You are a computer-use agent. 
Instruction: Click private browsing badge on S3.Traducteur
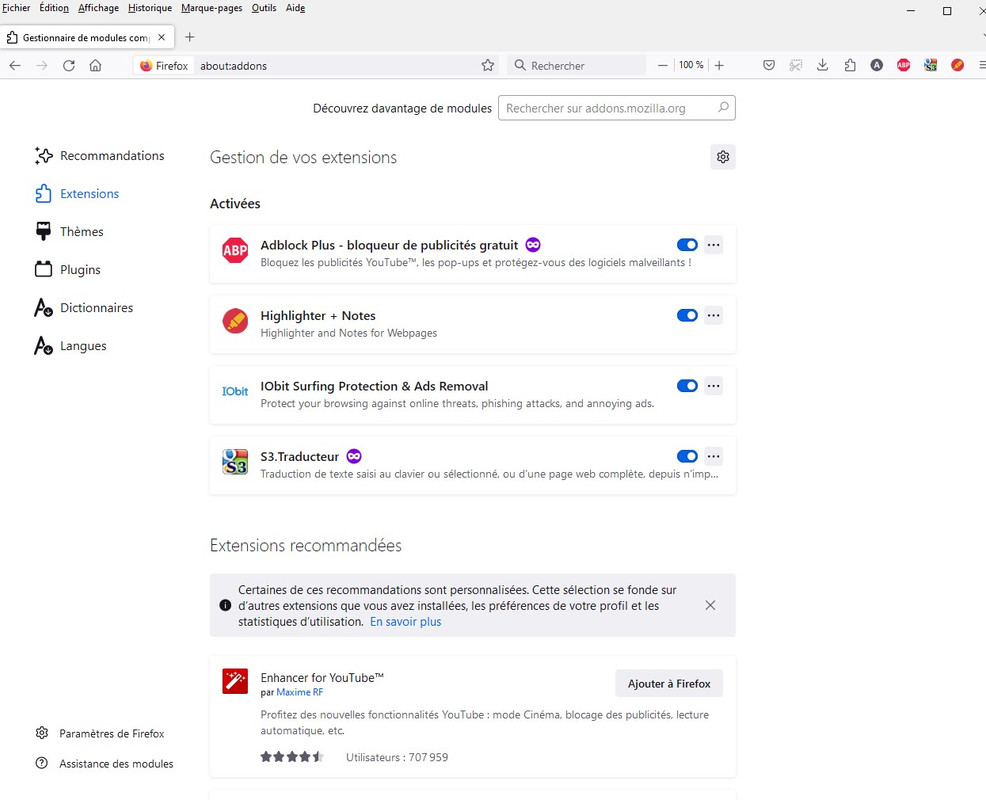pos(354,456)
